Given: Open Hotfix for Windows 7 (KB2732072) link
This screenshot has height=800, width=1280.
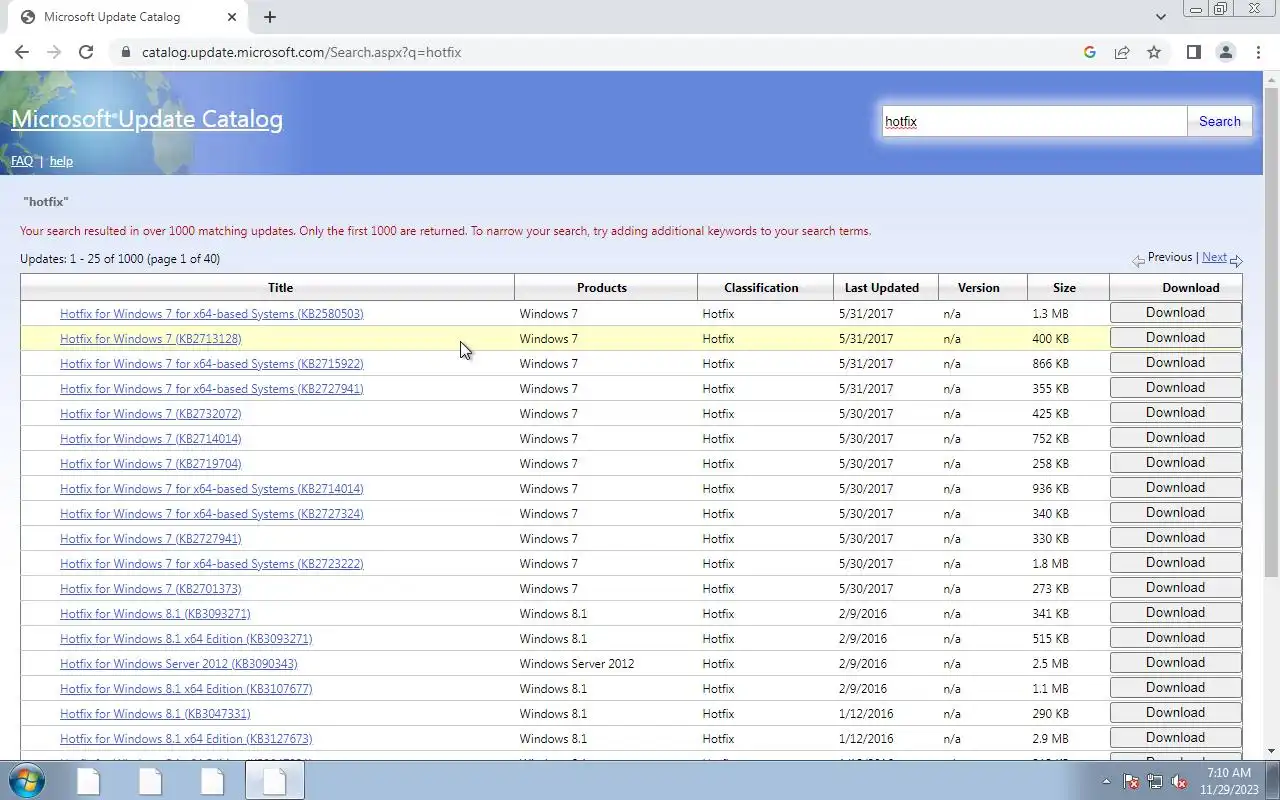Looking at the screenshot, I should click(x=150, y=414).
